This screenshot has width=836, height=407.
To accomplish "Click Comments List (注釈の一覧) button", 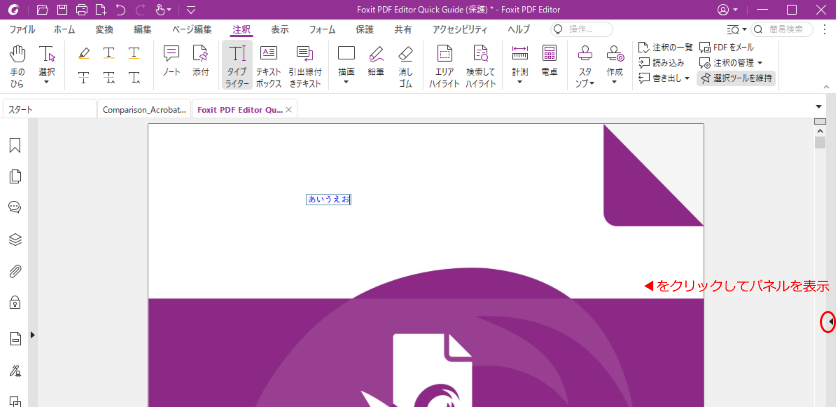I will click(x=665, y=47).
